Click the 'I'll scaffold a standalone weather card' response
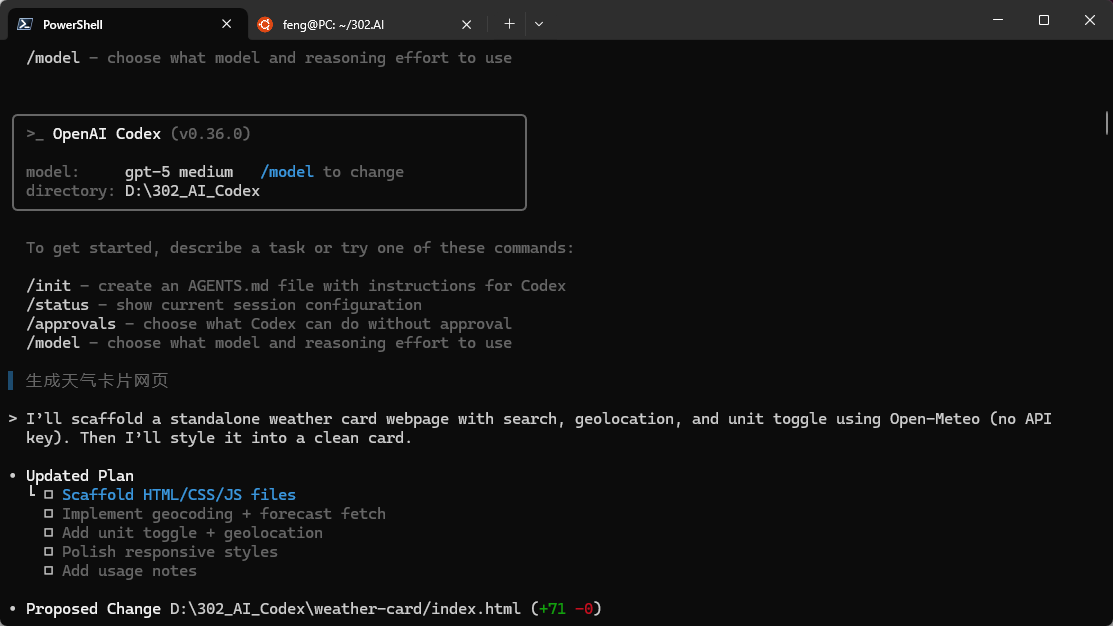1113x626 pixels. [539, 428]
